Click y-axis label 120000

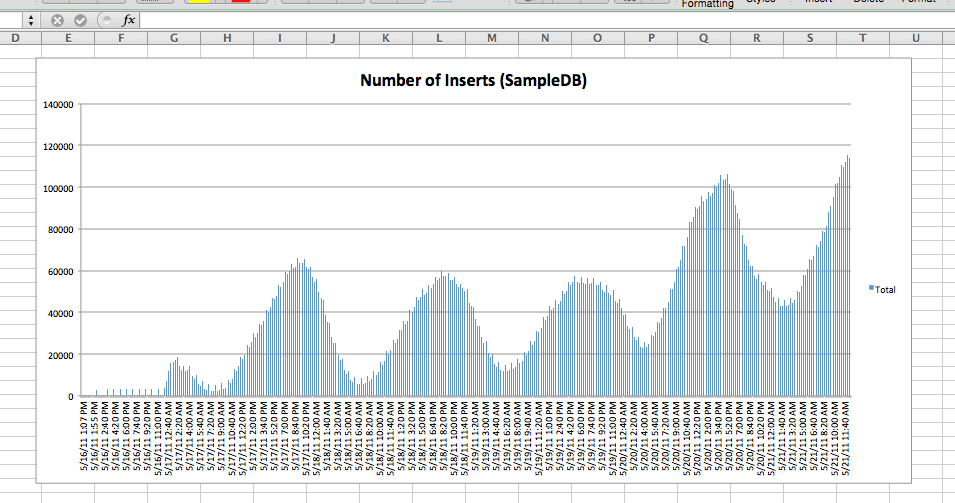(58, 147)
